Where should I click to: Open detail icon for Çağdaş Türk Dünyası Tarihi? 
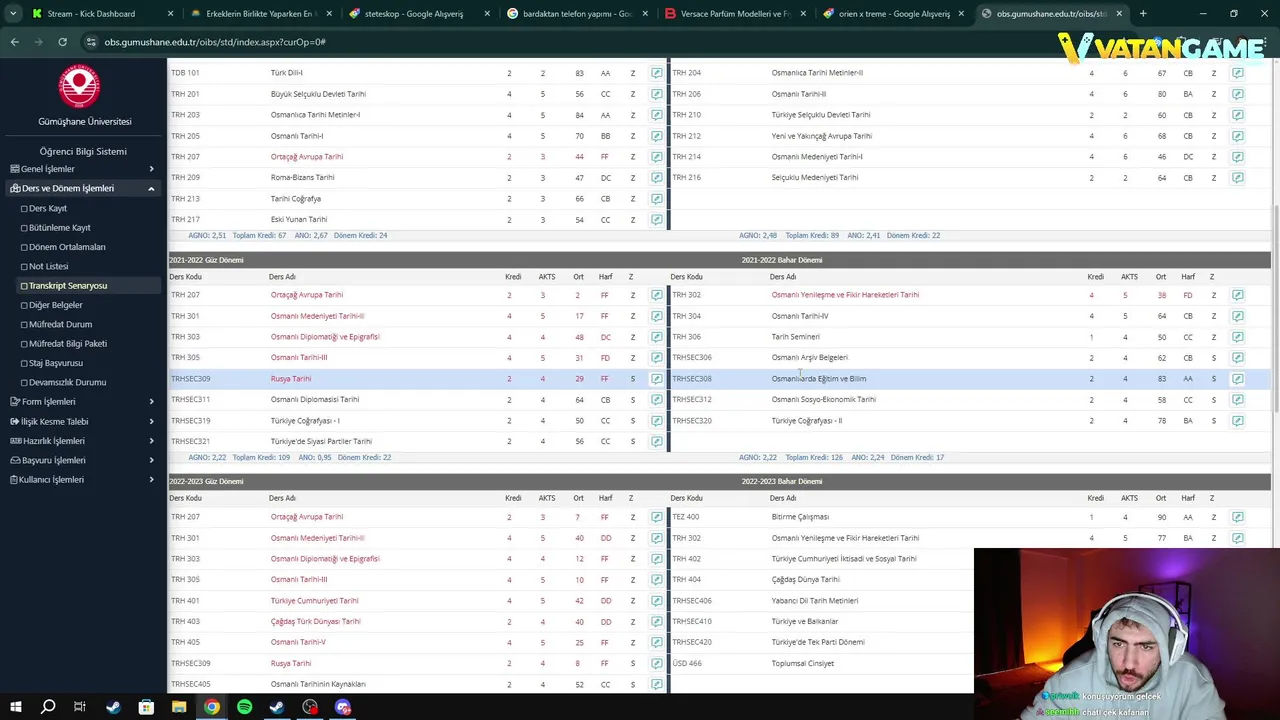[656, 622]
